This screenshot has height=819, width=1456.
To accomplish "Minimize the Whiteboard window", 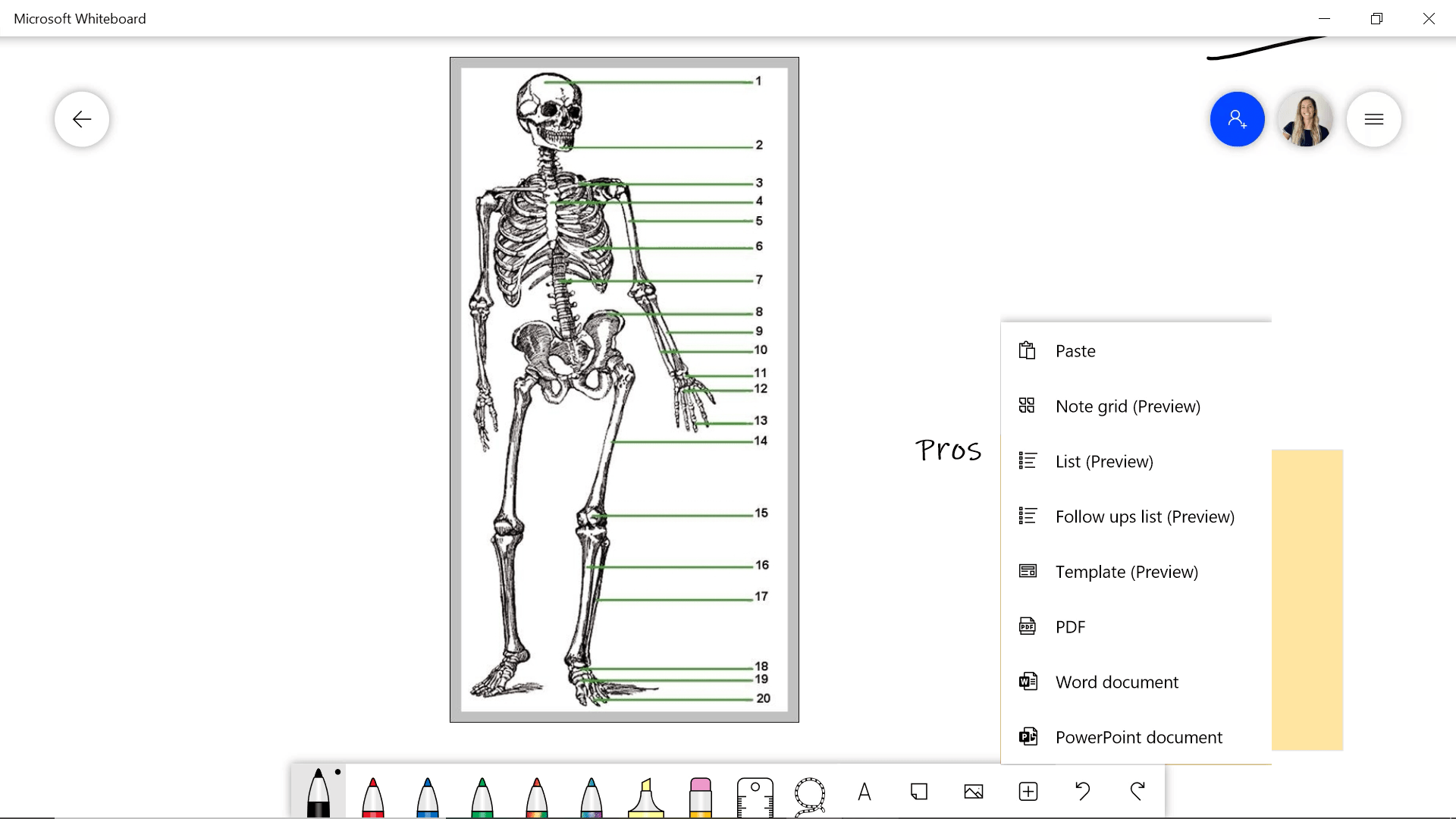I will 1324,18.
